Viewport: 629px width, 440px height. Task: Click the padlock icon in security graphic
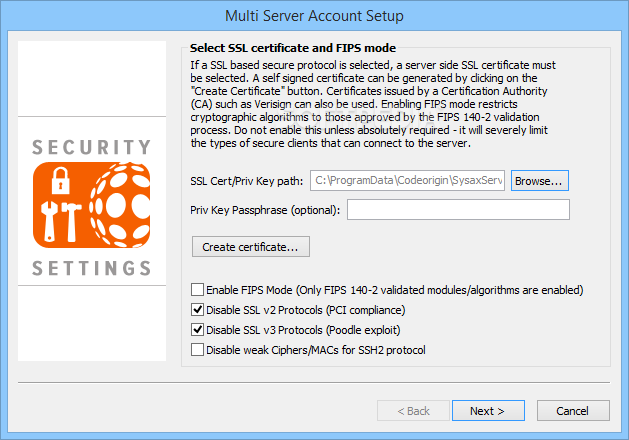pos(61,180)
